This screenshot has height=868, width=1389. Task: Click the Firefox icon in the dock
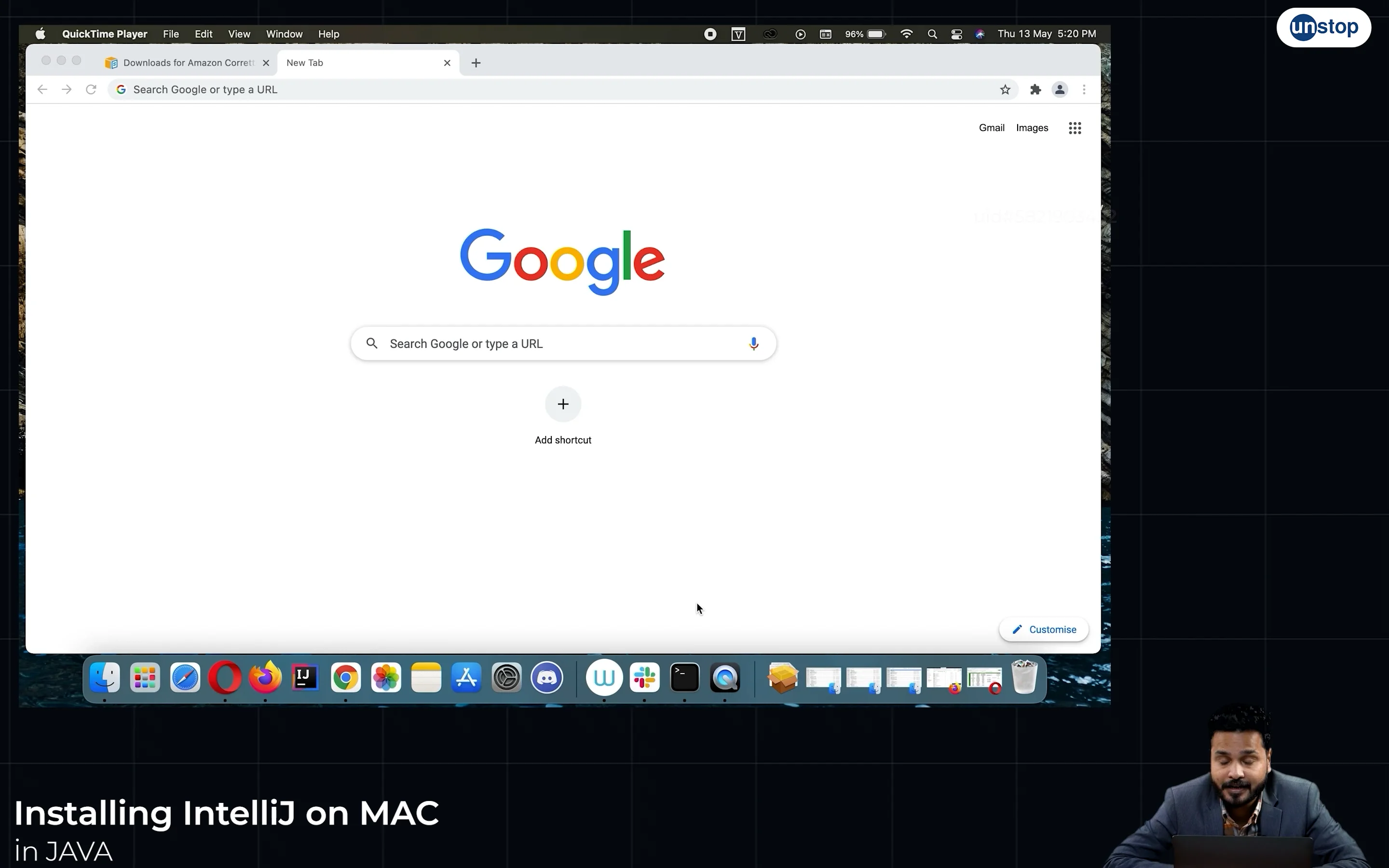(x=265, y=678)
